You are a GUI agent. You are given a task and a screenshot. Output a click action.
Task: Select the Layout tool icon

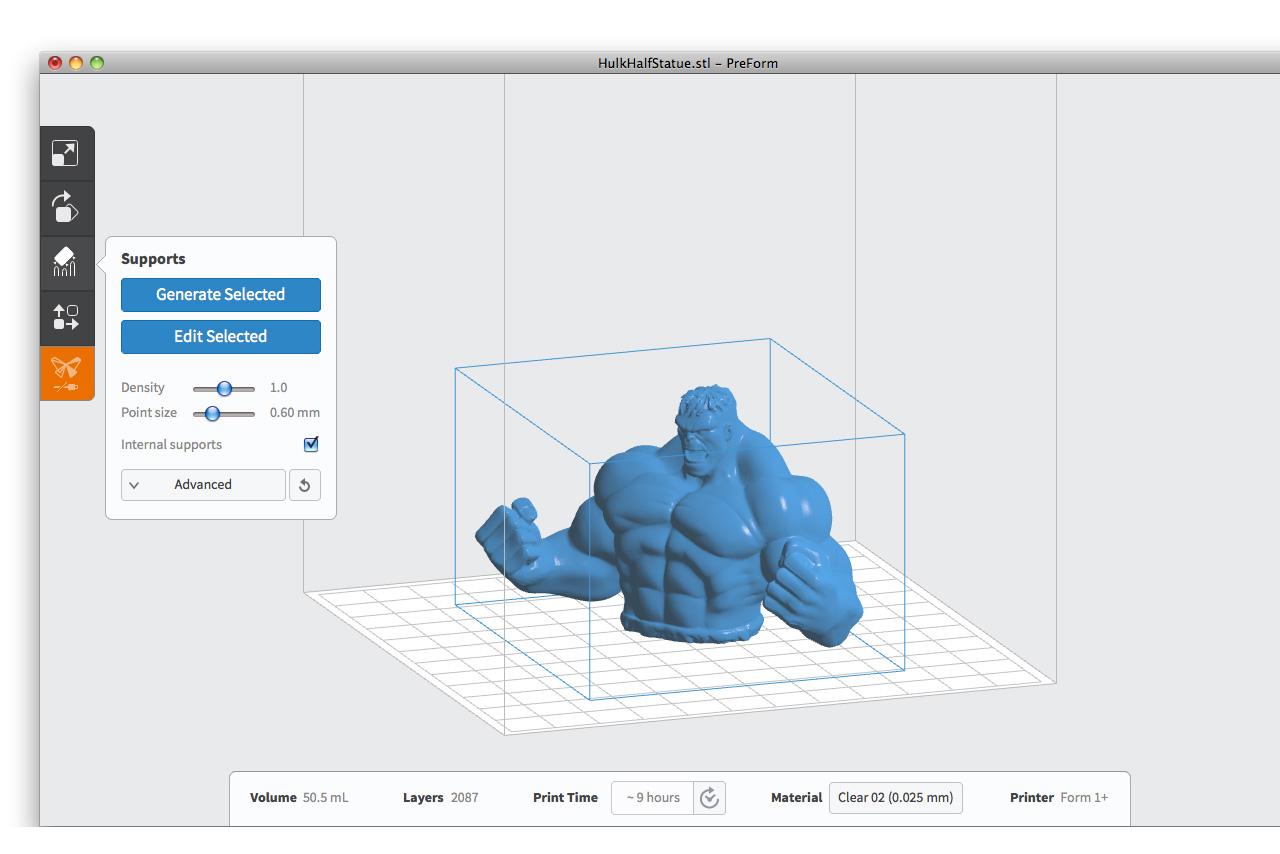point(65,318)
